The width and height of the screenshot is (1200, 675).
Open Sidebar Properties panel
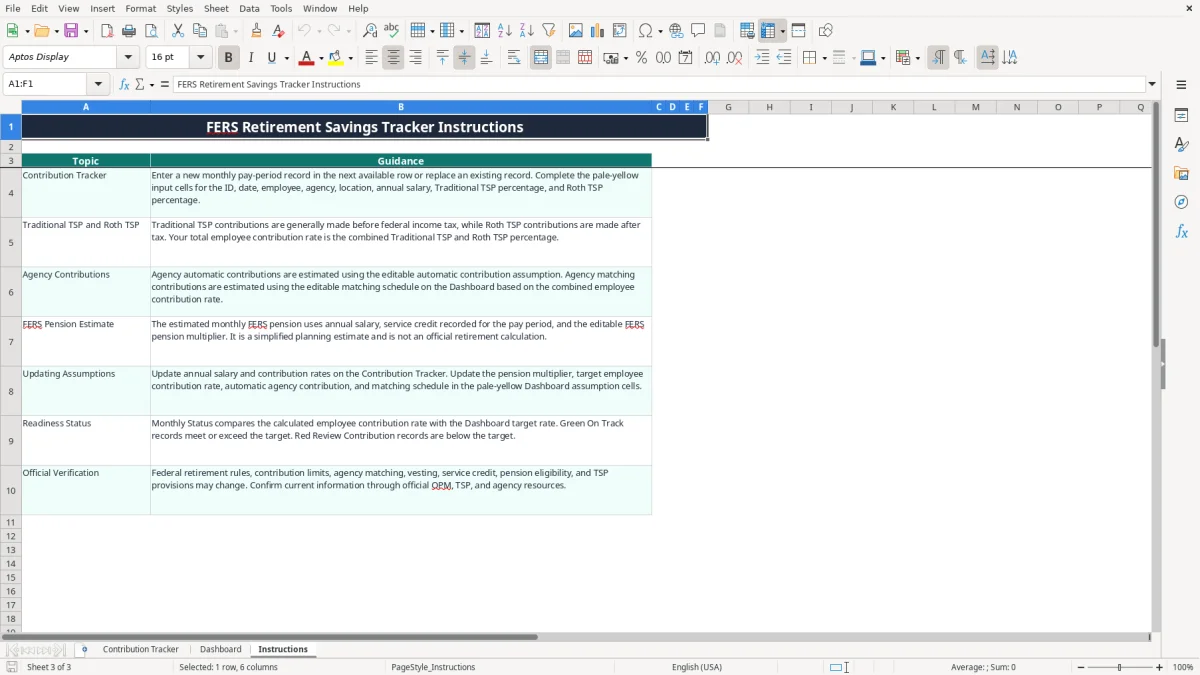coord(1181,116)
